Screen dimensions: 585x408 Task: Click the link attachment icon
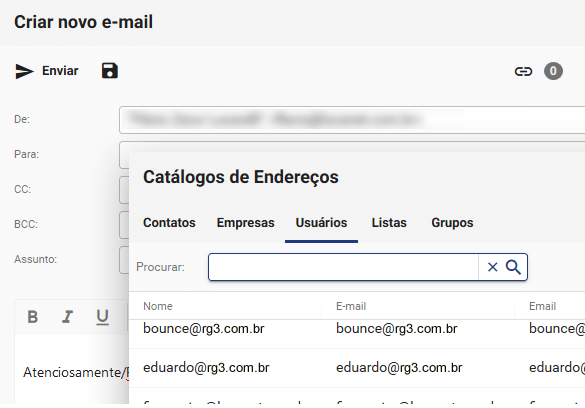tap(523, 71)
